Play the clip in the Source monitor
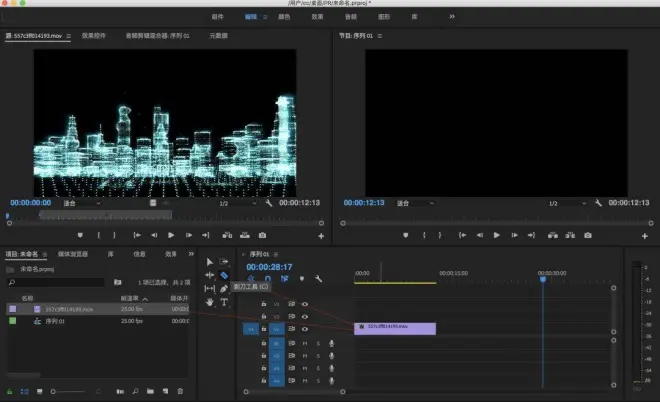Screen dimensions: 660x402 (171, 235)
